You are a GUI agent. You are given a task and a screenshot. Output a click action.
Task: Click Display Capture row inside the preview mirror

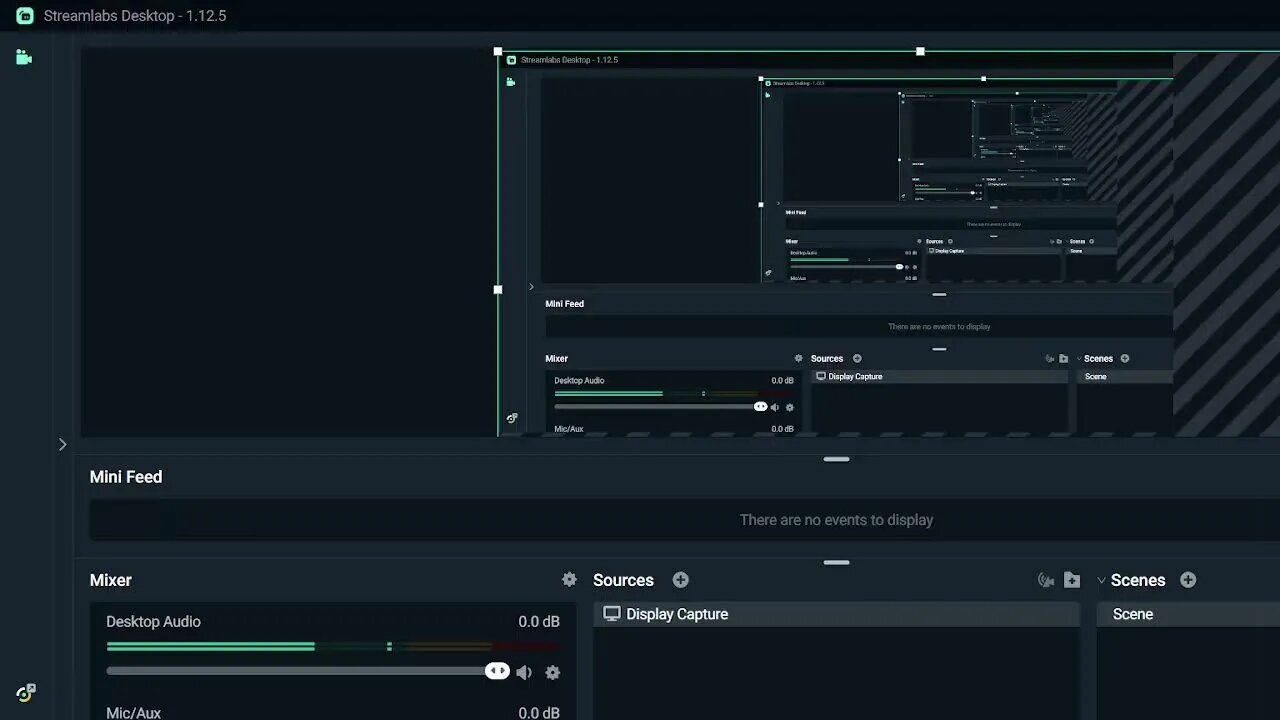pos(940,377)
